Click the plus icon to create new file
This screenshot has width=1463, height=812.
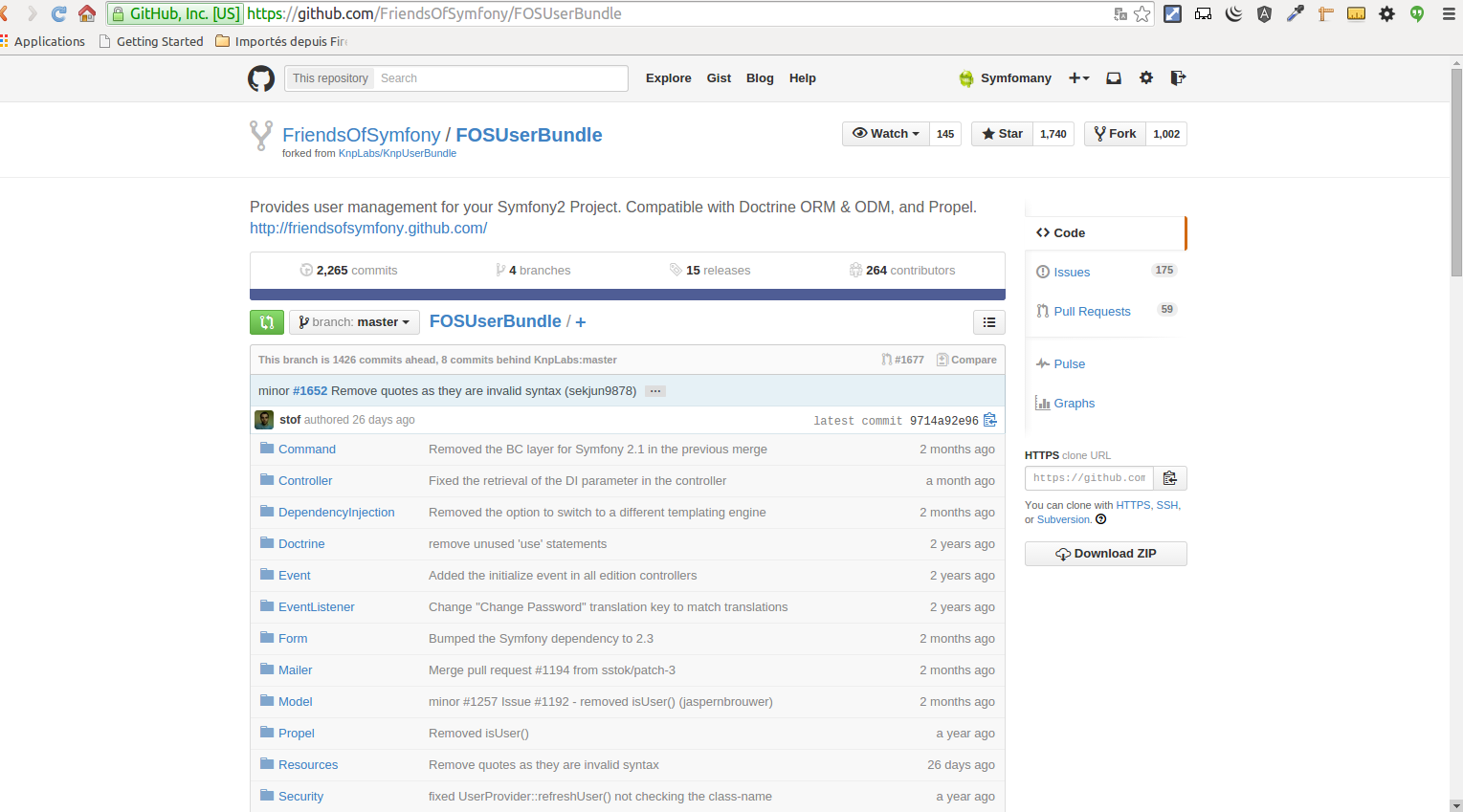(x=581, y=322)
